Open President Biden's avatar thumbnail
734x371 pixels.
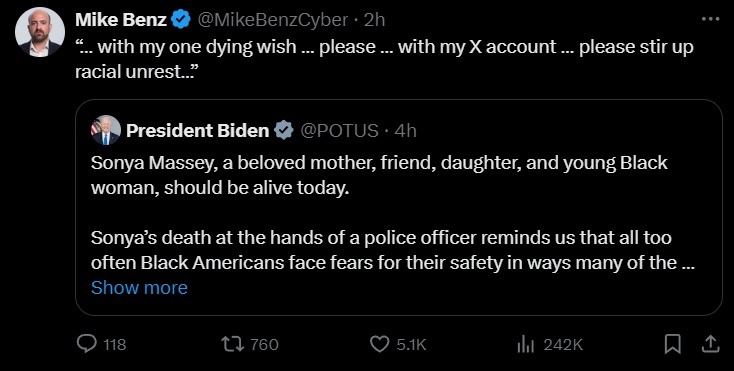coord(105,130)
